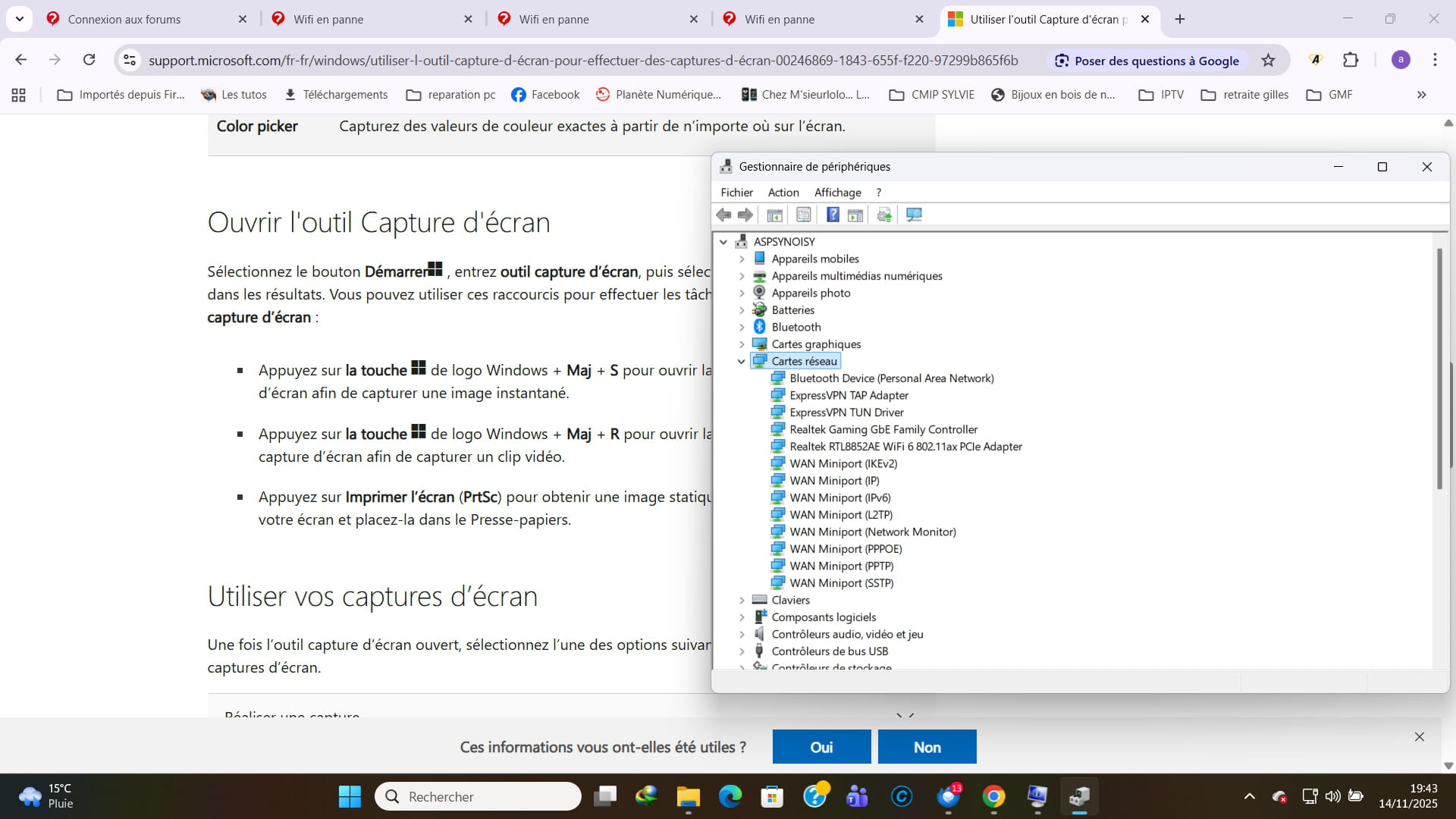Expand the Claviers category
The image size is (1456, 819).
click(x=742, y=601)
